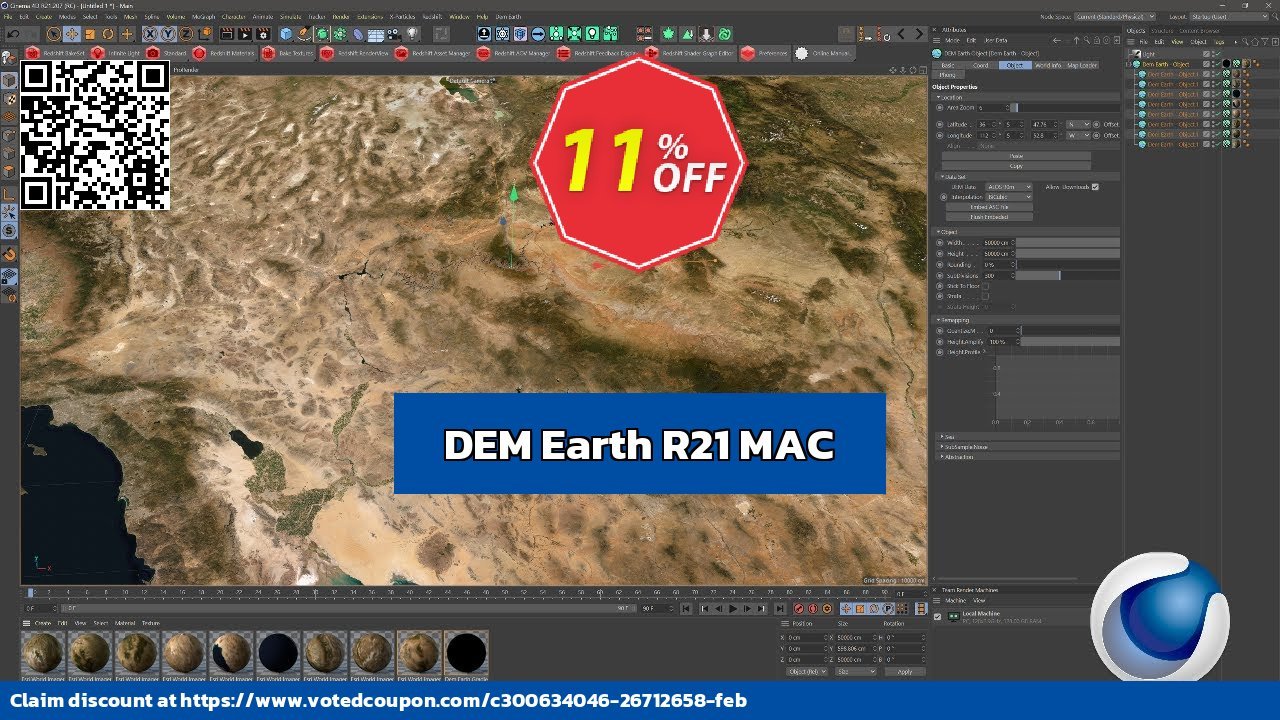
Task: Toggle X axis lock
Action: click(x=150, y=34)
